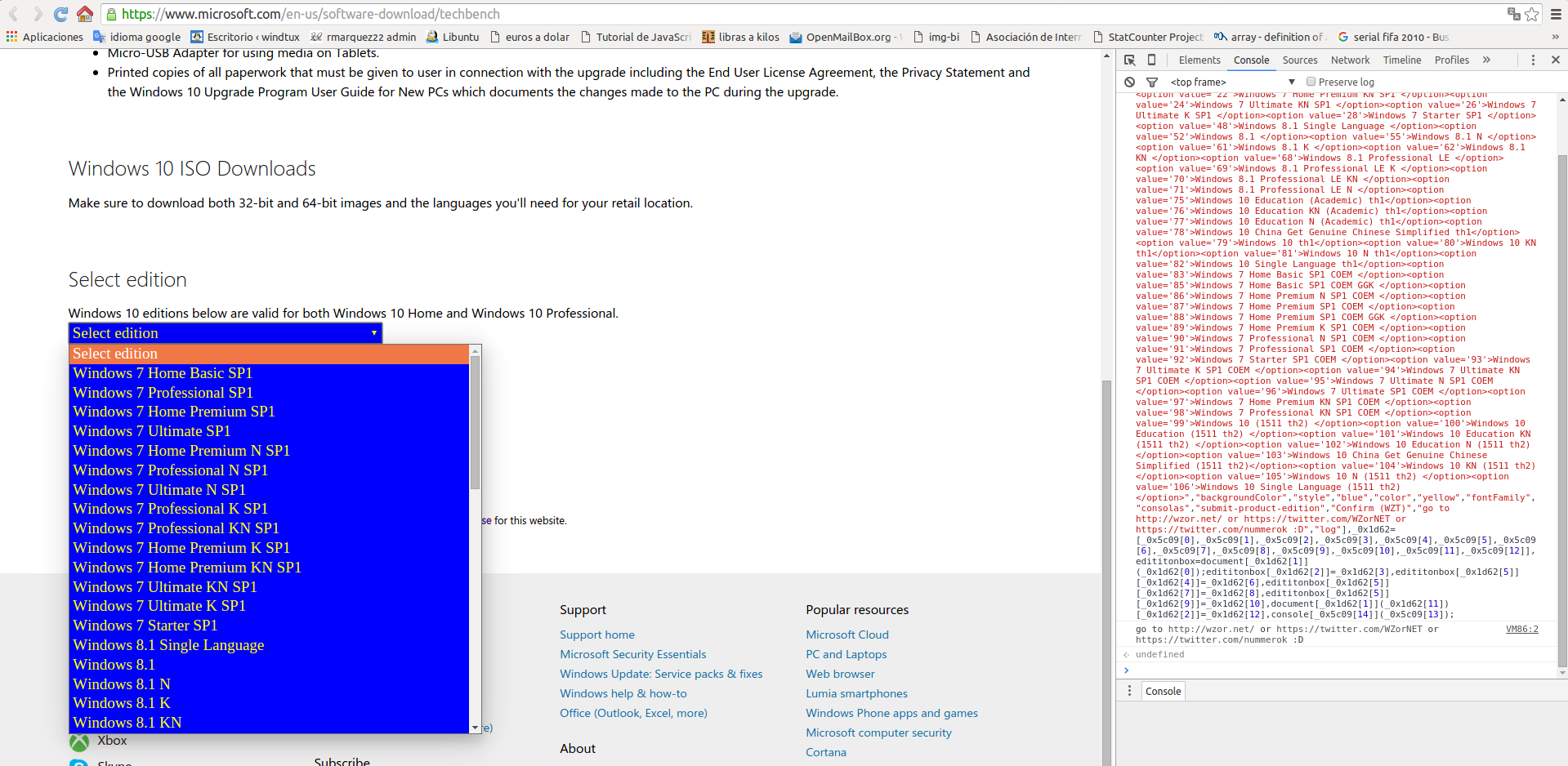
Task: Switch to the Network tab
Action: pos(1350,60)
